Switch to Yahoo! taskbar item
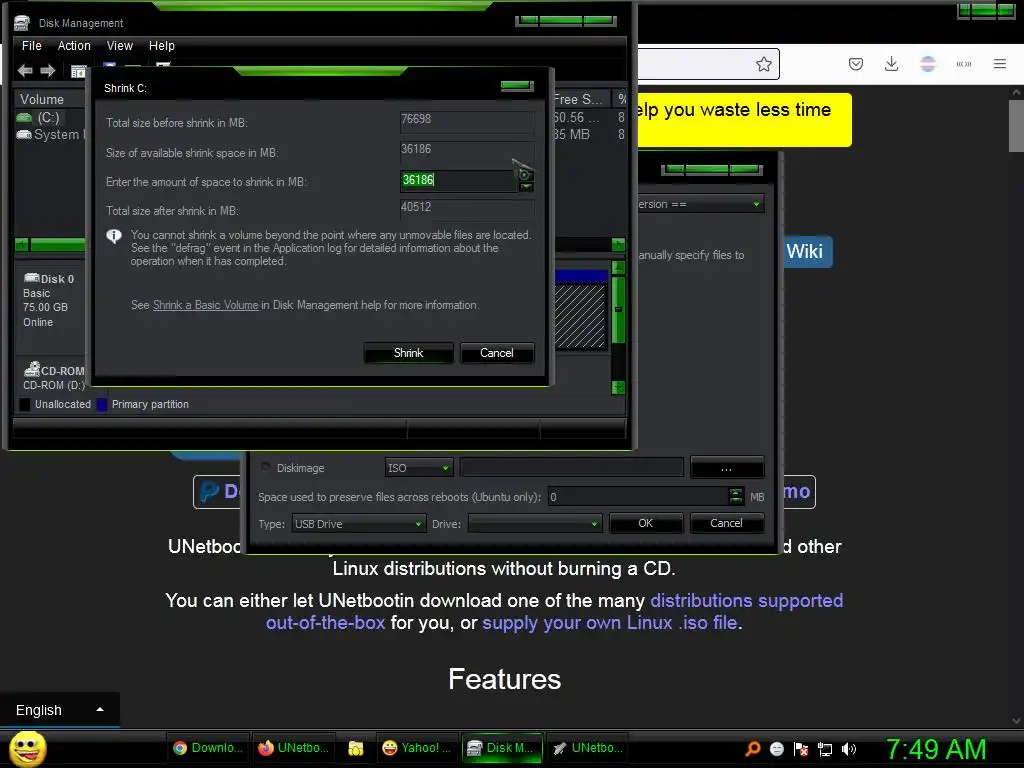This screenshot has height=768, width=1024. [x=417, y=748]
